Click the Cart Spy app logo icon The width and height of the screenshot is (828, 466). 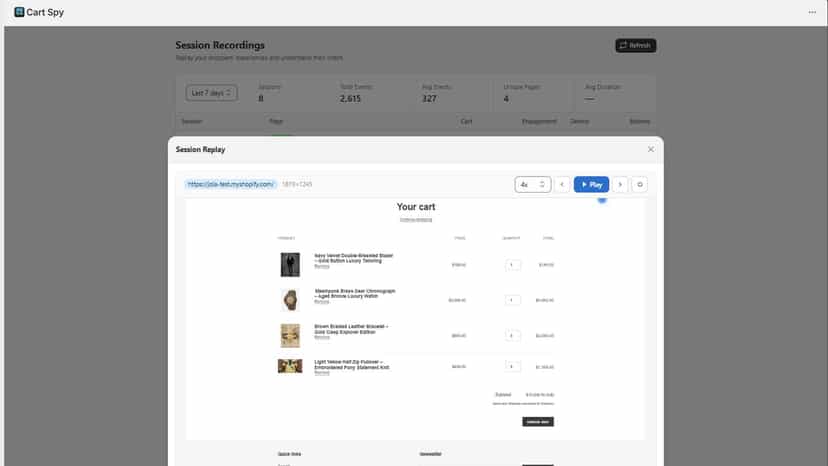pyautogui.click(x=19, y=12)
